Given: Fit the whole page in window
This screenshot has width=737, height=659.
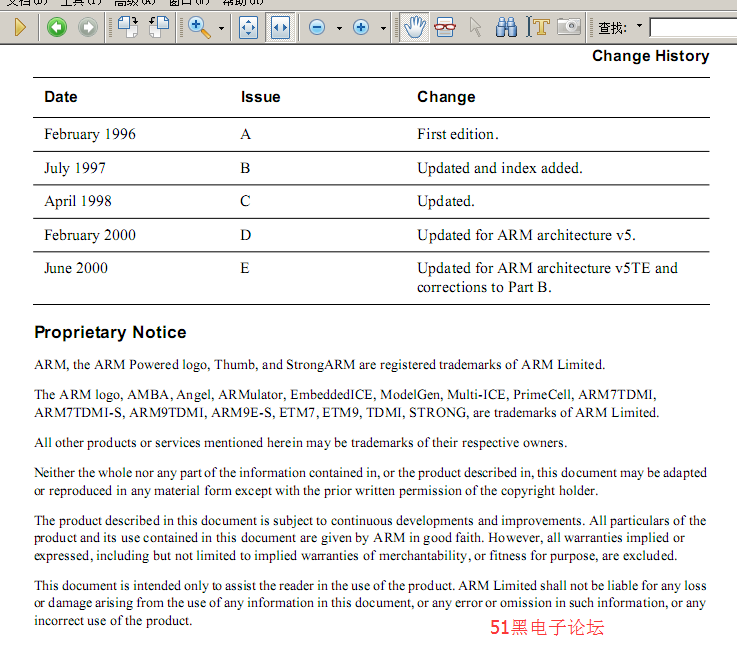Looking at the screenshot, I should (248, 28).
